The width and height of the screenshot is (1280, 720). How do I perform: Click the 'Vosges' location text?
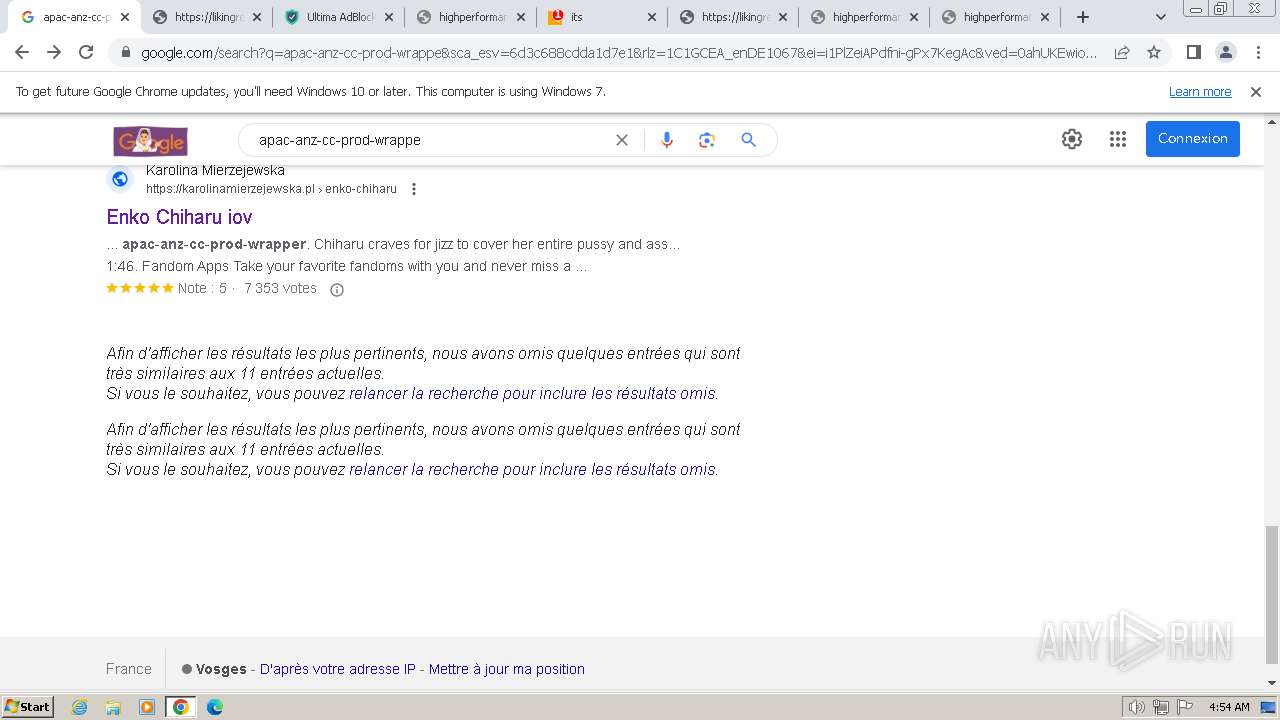pyautogui.click(x=221, y=669)
